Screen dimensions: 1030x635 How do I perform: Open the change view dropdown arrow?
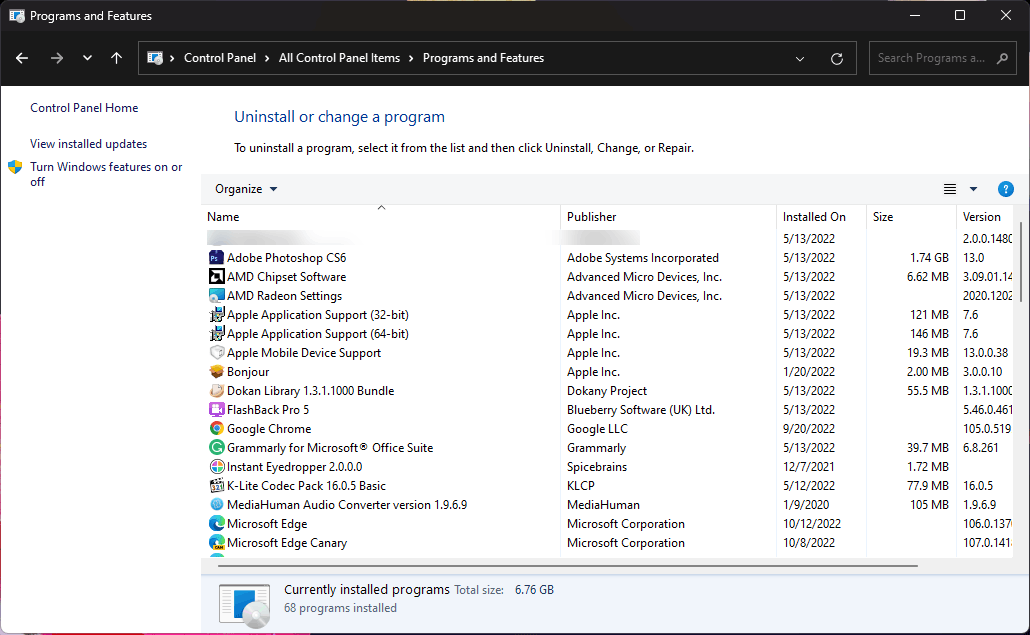(972, 188)
